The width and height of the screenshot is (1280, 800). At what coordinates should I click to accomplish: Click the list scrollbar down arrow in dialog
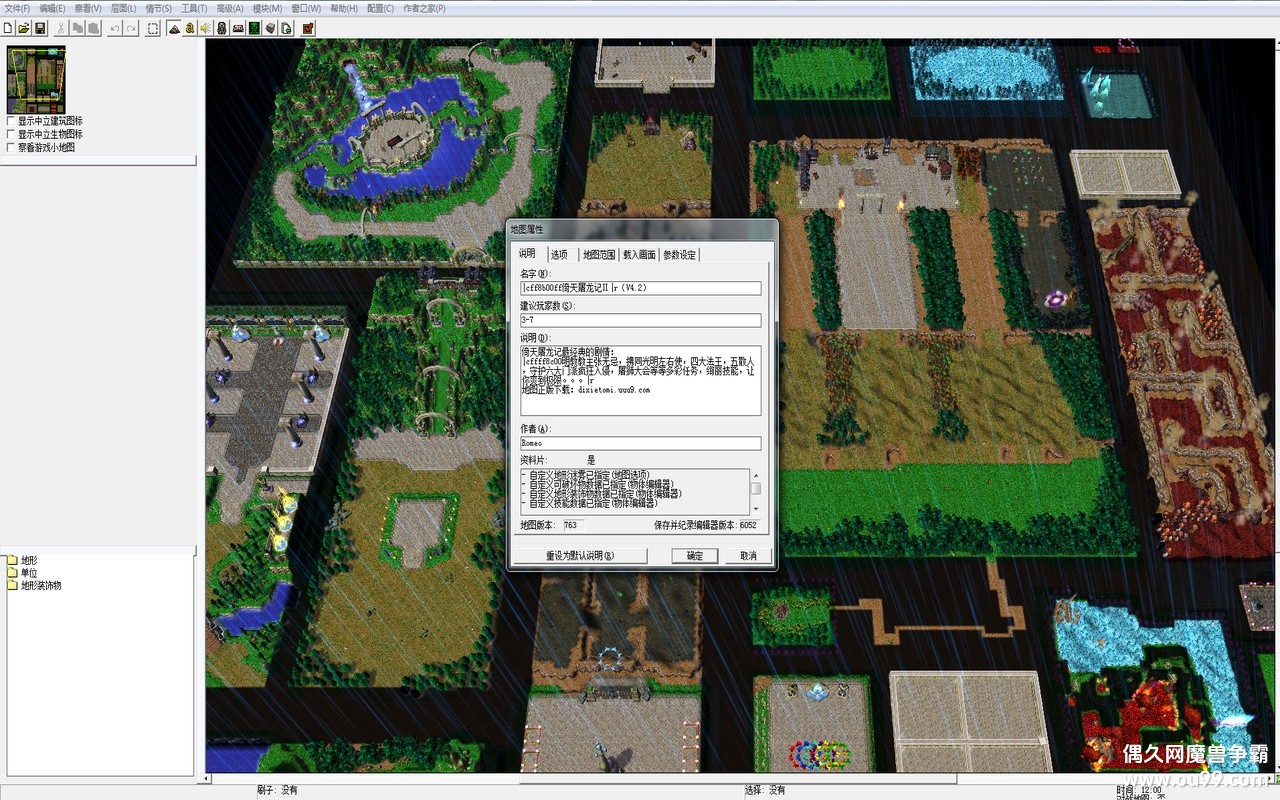coord(756,507)
